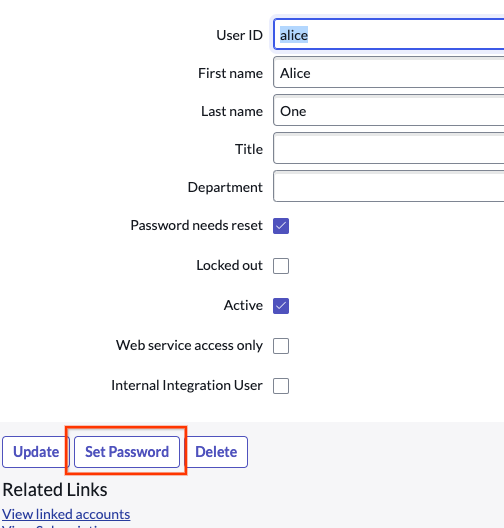Open the Set Password dialog button

pos(127,452)
